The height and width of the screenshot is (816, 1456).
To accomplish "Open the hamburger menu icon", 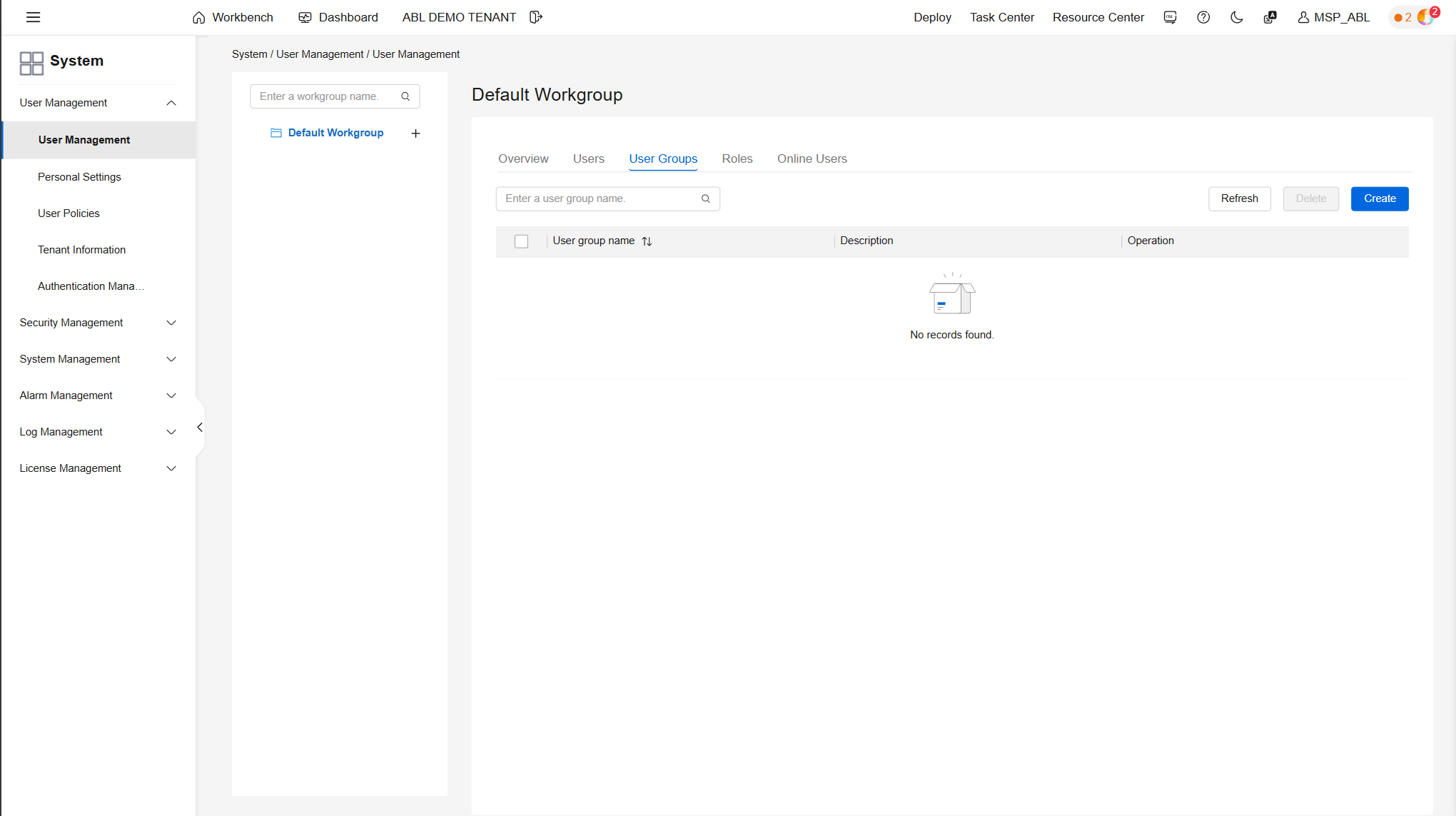I will [x=33, y=17].
